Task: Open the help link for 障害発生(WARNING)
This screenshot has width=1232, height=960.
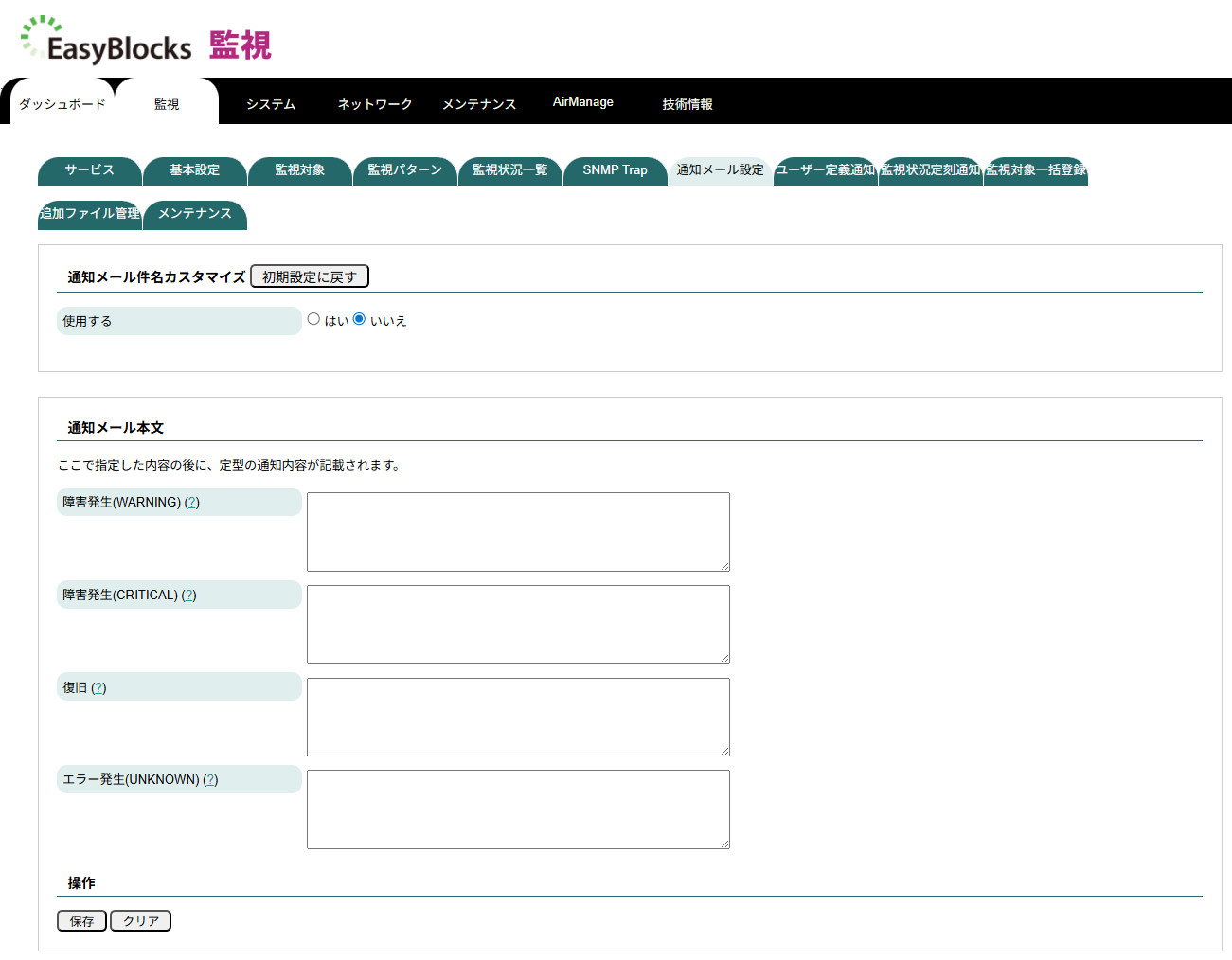Action: 193,502
